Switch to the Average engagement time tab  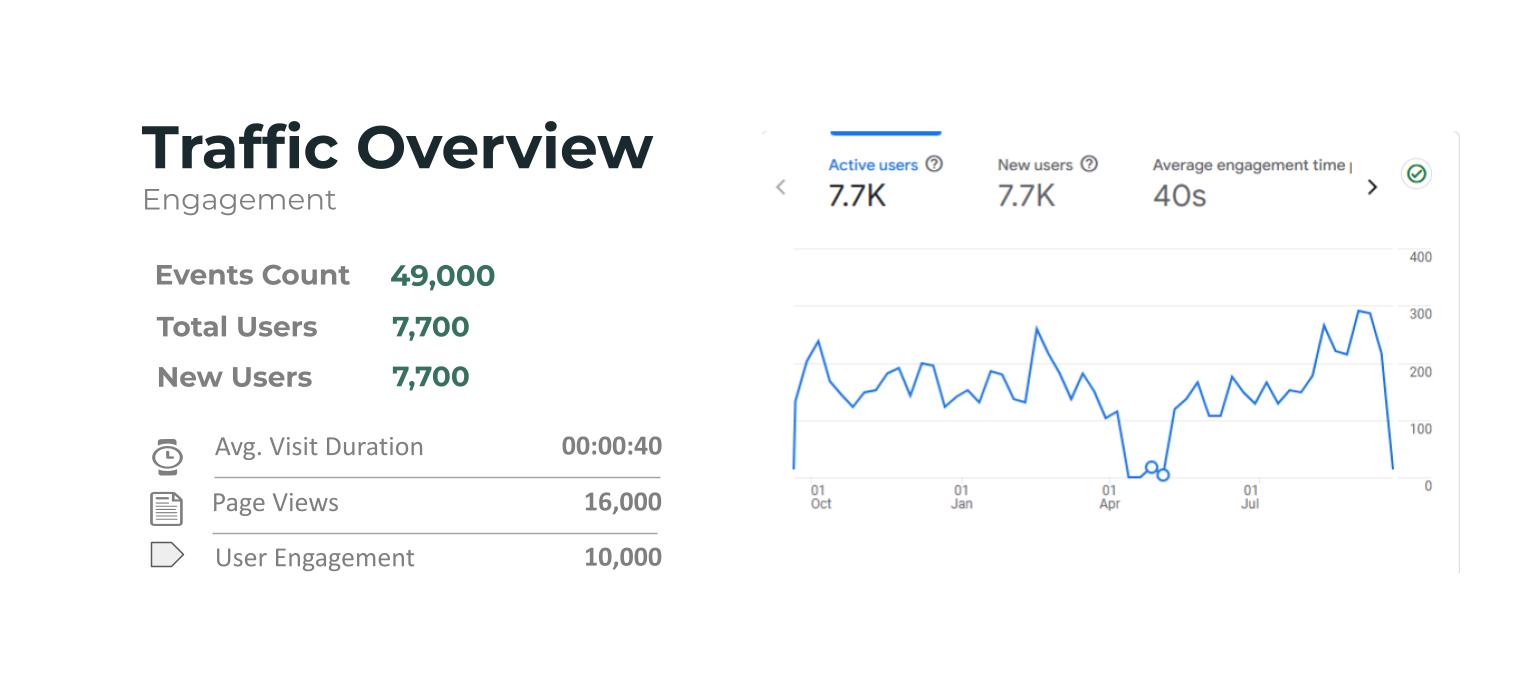[x=1250, y=182]
